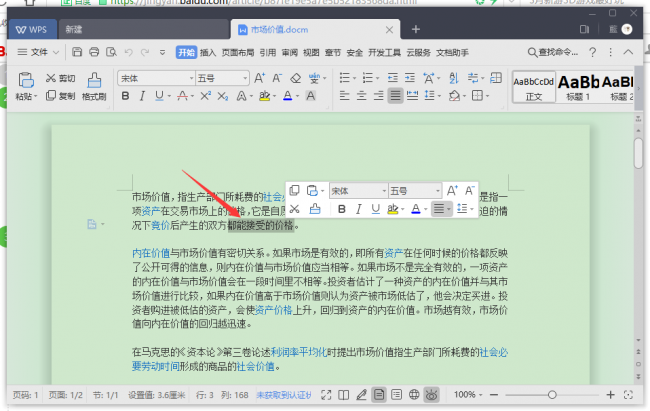Click the Save icon in quick access toolbar
The height and width of the screenshot is (411, 650).
click(77, 52)
